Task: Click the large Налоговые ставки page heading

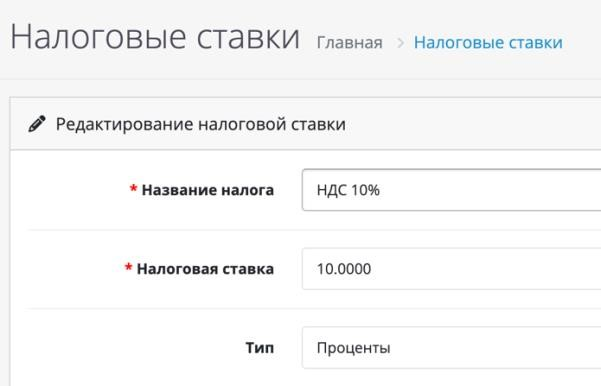Action: (155, 37)
